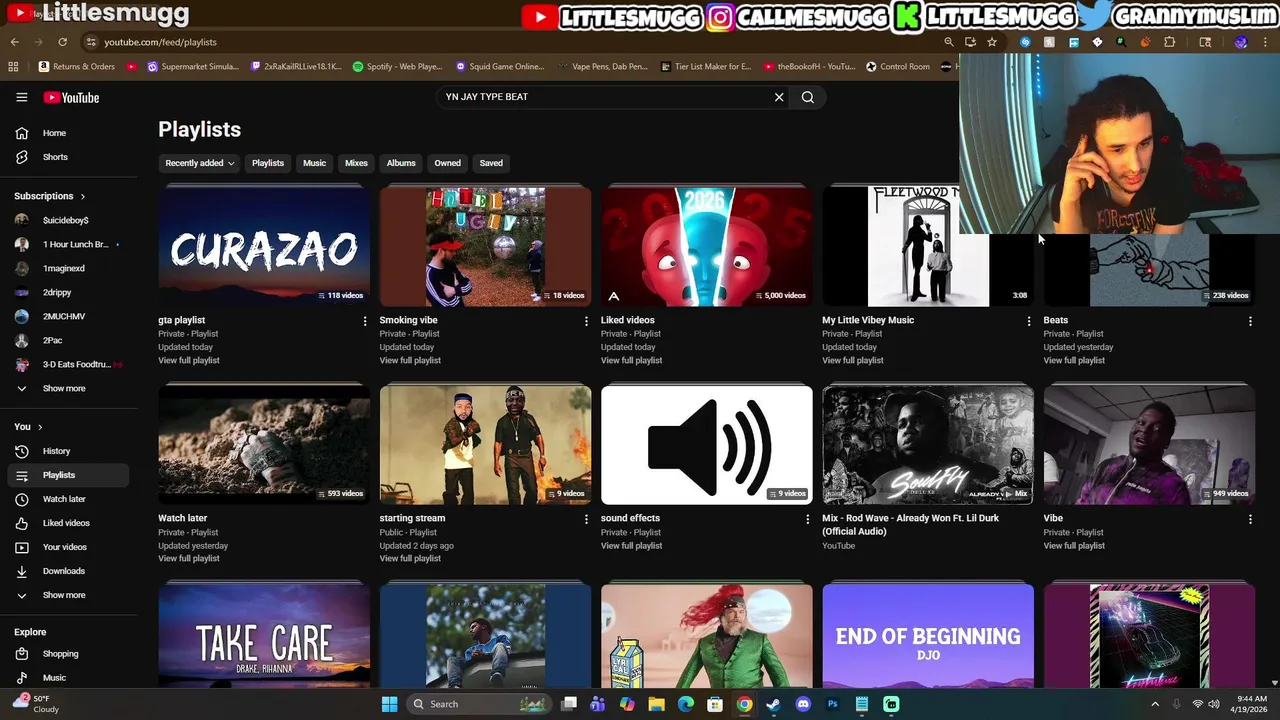Click the address bar URL

[160, 42]
